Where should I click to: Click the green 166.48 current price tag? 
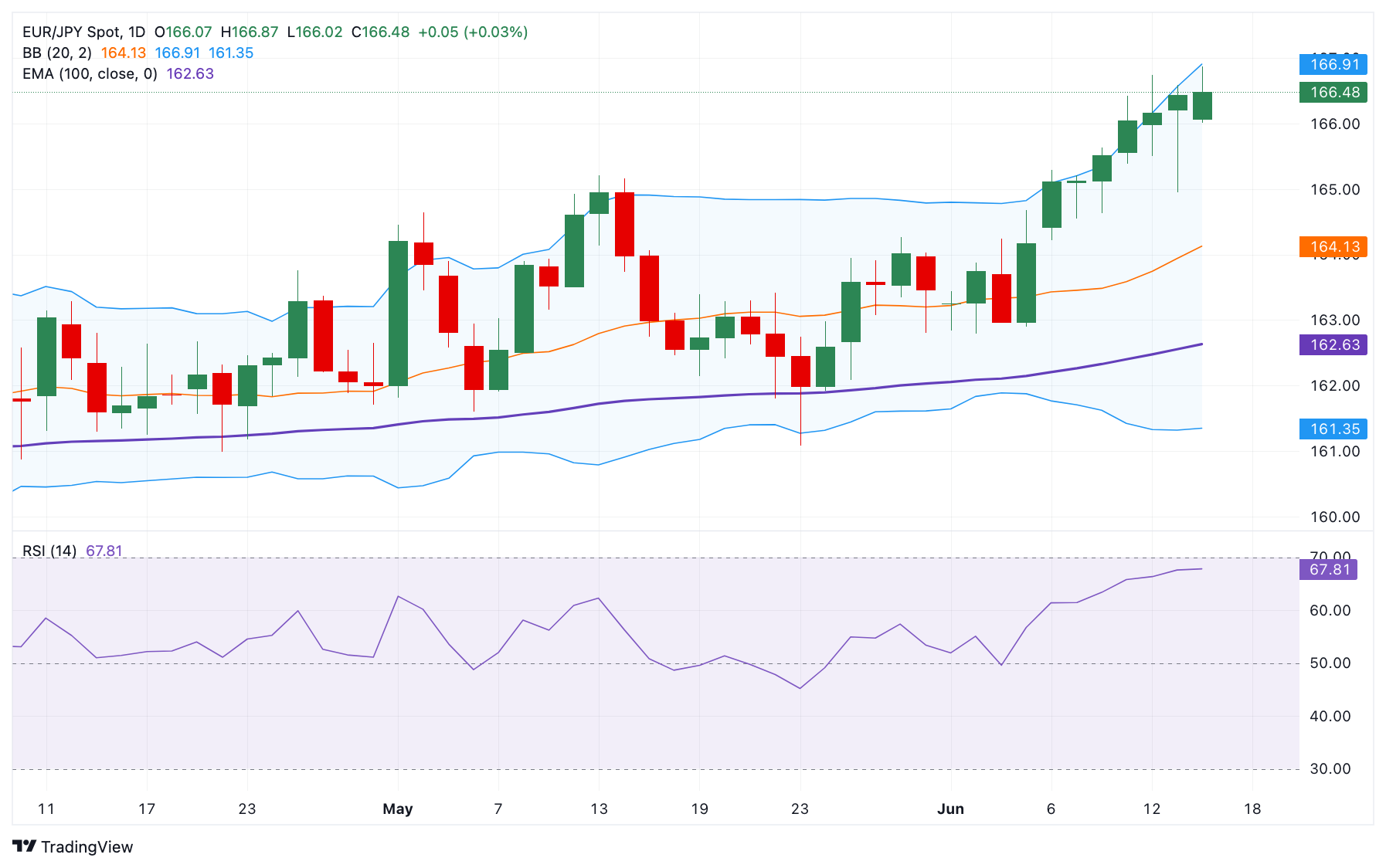pos(1333,92)
